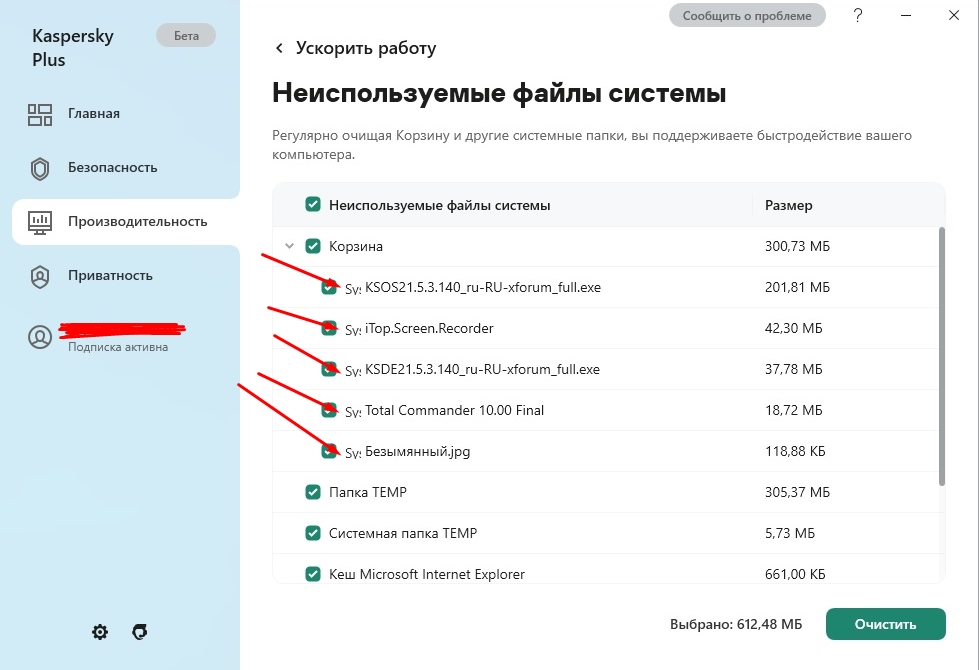Viewport: 979px width, 670px height.
Task: Open the support headset icon
Action: pyautogui.click(x=140, y=632)
